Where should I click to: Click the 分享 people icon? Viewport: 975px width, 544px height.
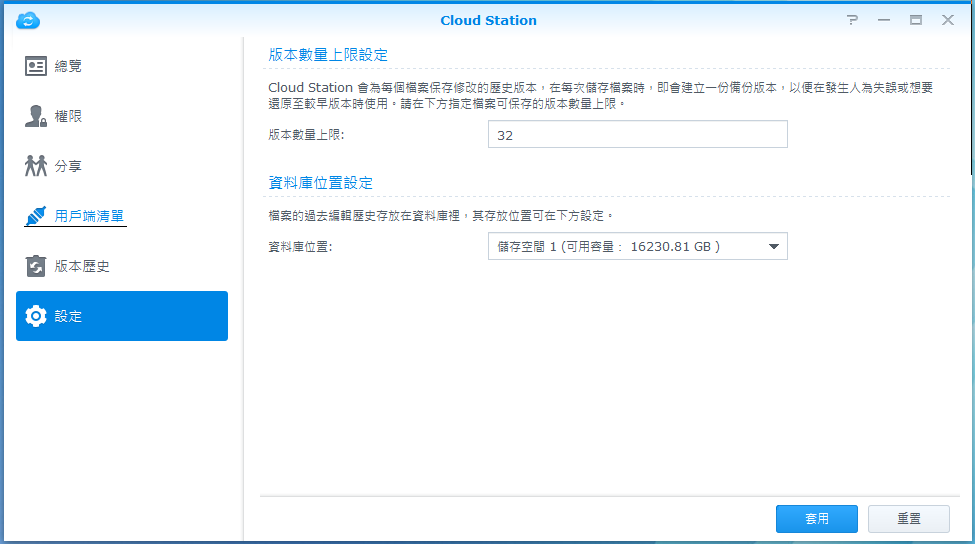pos(35,166)
